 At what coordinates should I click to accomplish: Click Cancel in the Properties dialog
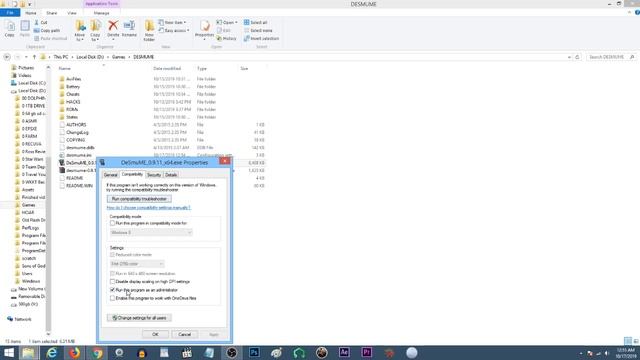tap(184, 334)
